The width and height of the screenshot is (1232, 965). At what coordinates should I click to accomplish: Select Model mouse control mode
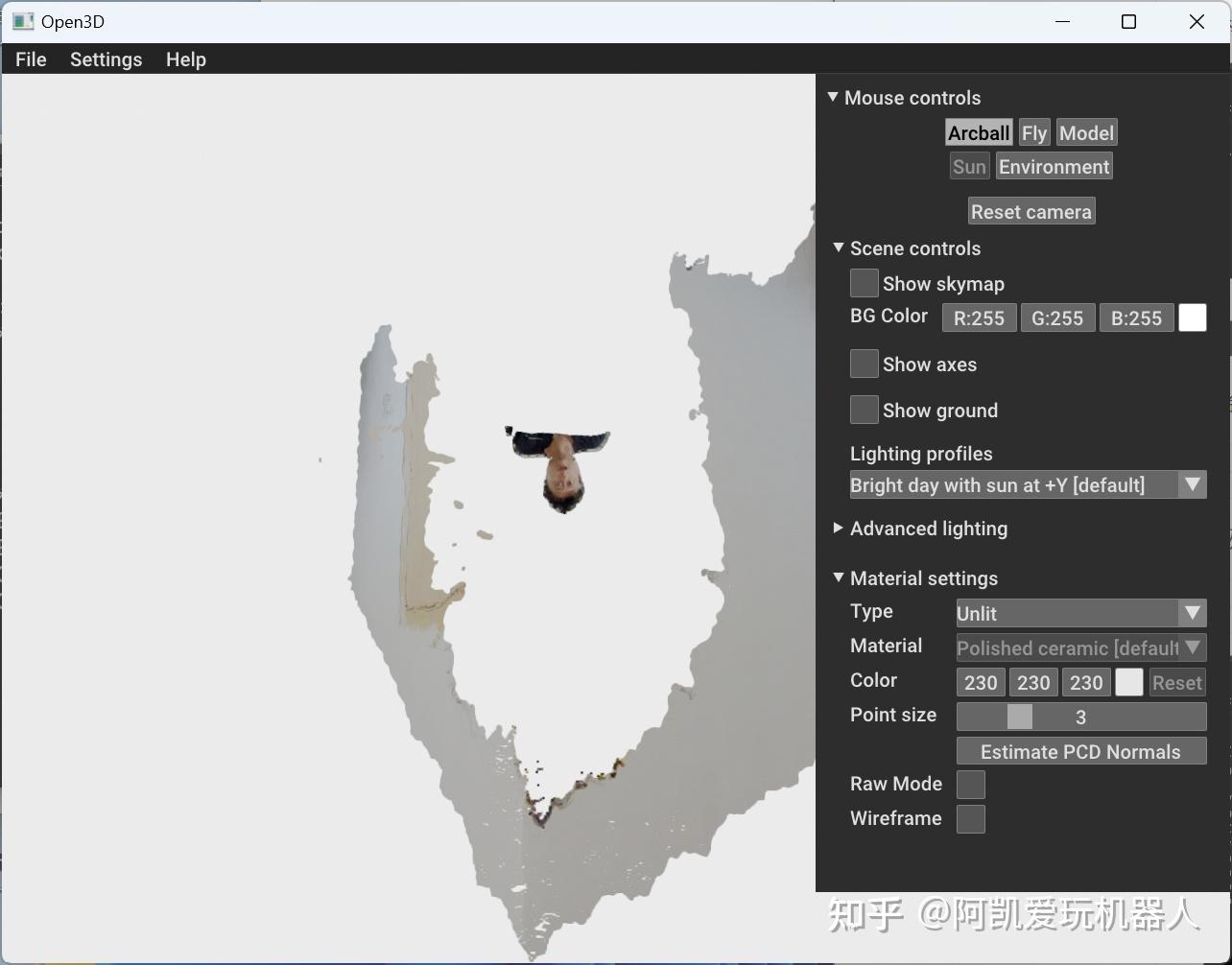point(1085,132)
